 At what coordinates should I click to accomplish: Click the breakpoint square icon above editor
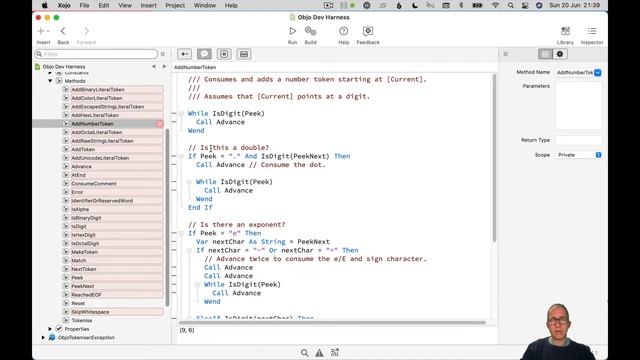(224, 54)
